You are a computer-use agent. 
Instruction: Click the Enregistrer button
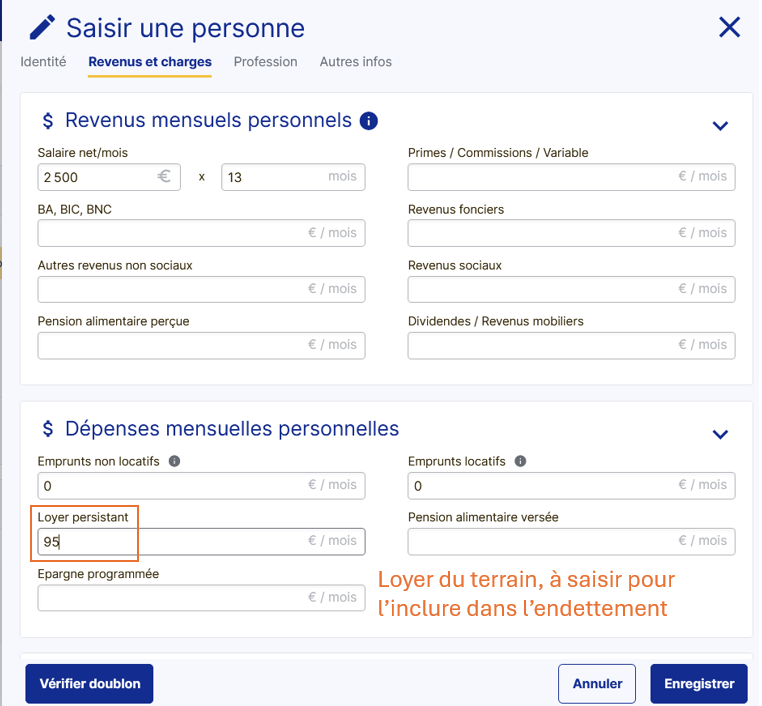[x=698, y=684]
